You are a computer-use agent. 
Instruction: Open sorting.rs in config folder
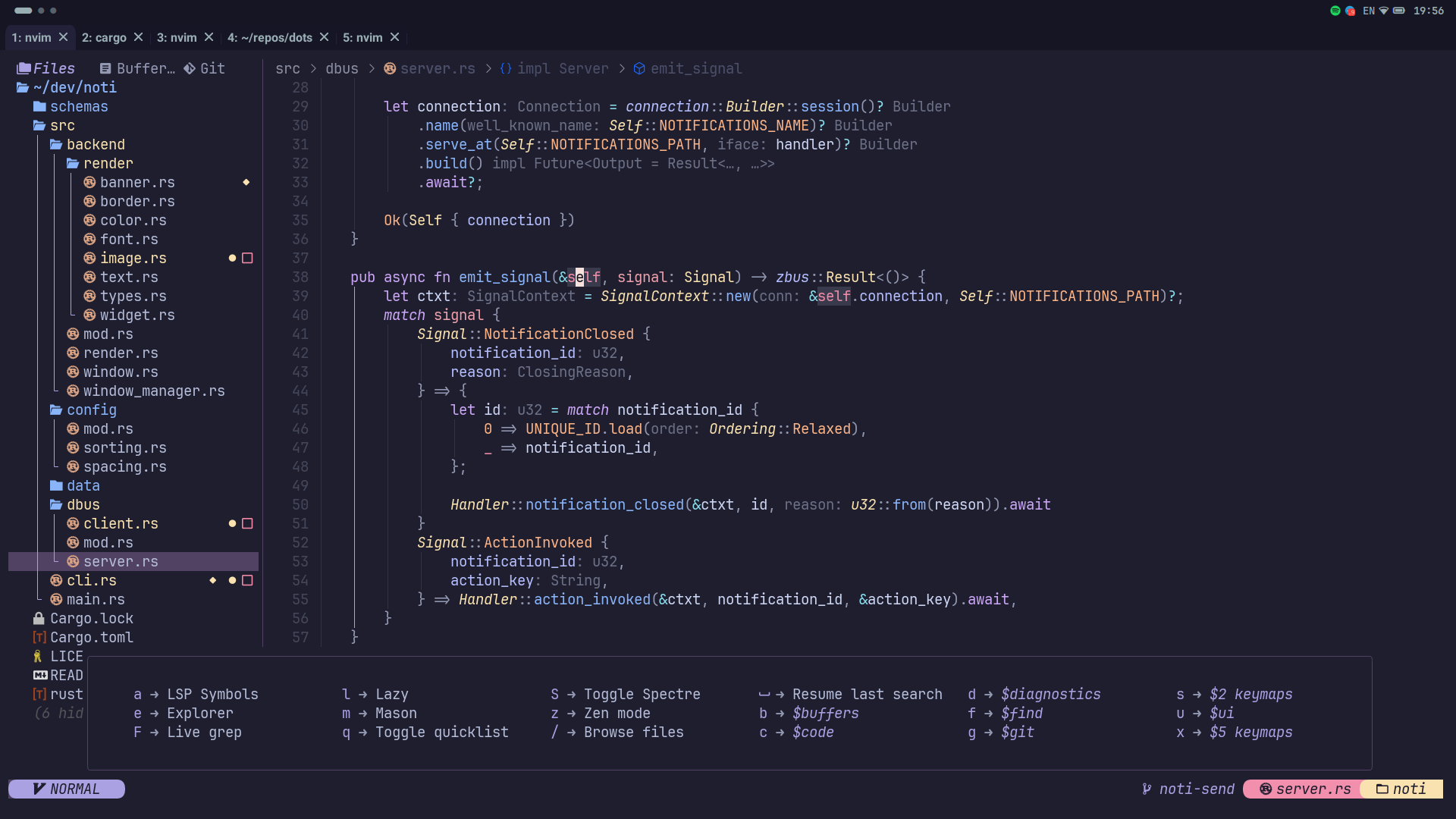click(x=117, y=447)
